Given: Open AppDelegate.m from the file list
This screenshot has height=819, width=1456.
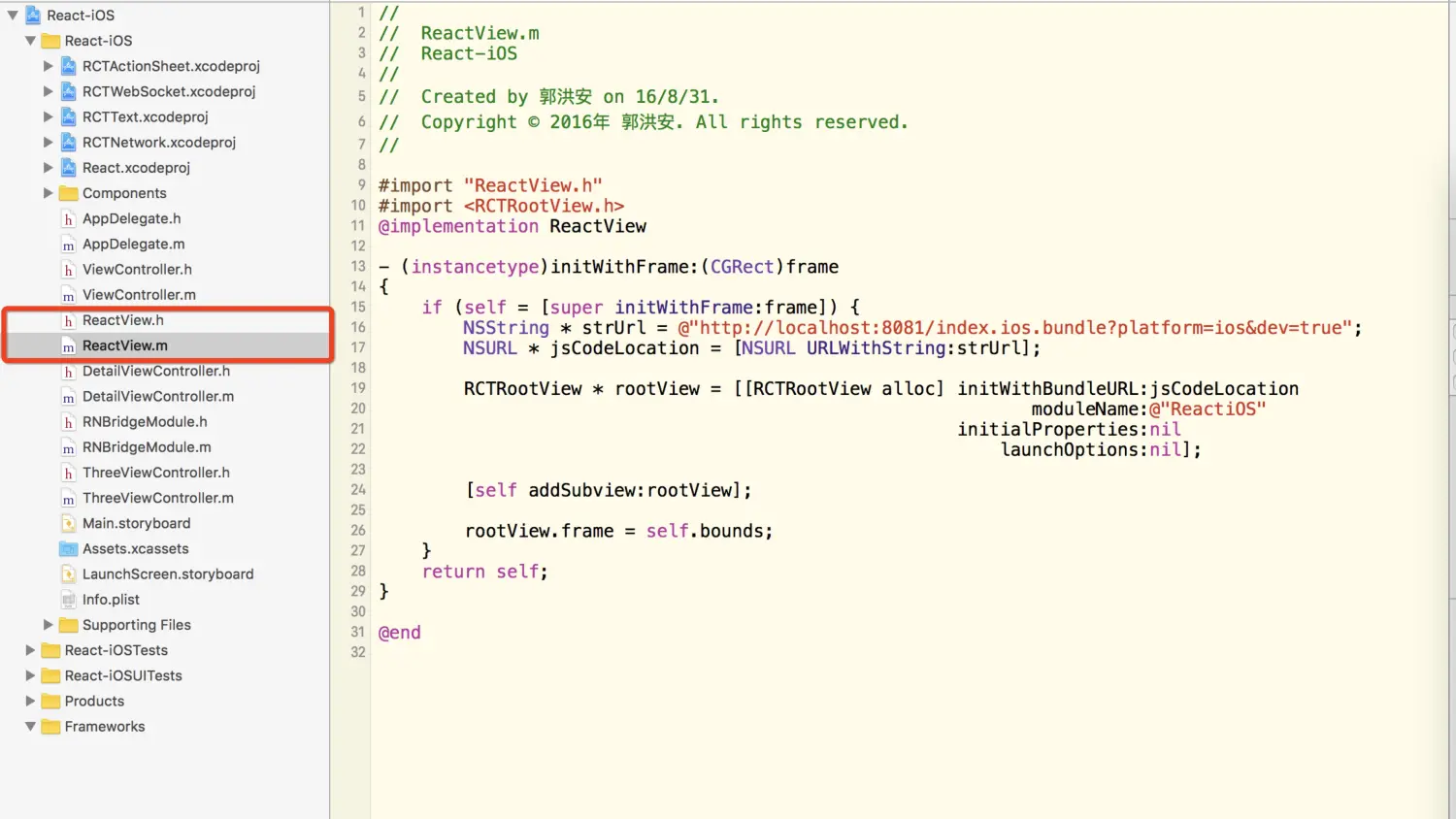Looking at the screenshot, I should tap(133, 245).
